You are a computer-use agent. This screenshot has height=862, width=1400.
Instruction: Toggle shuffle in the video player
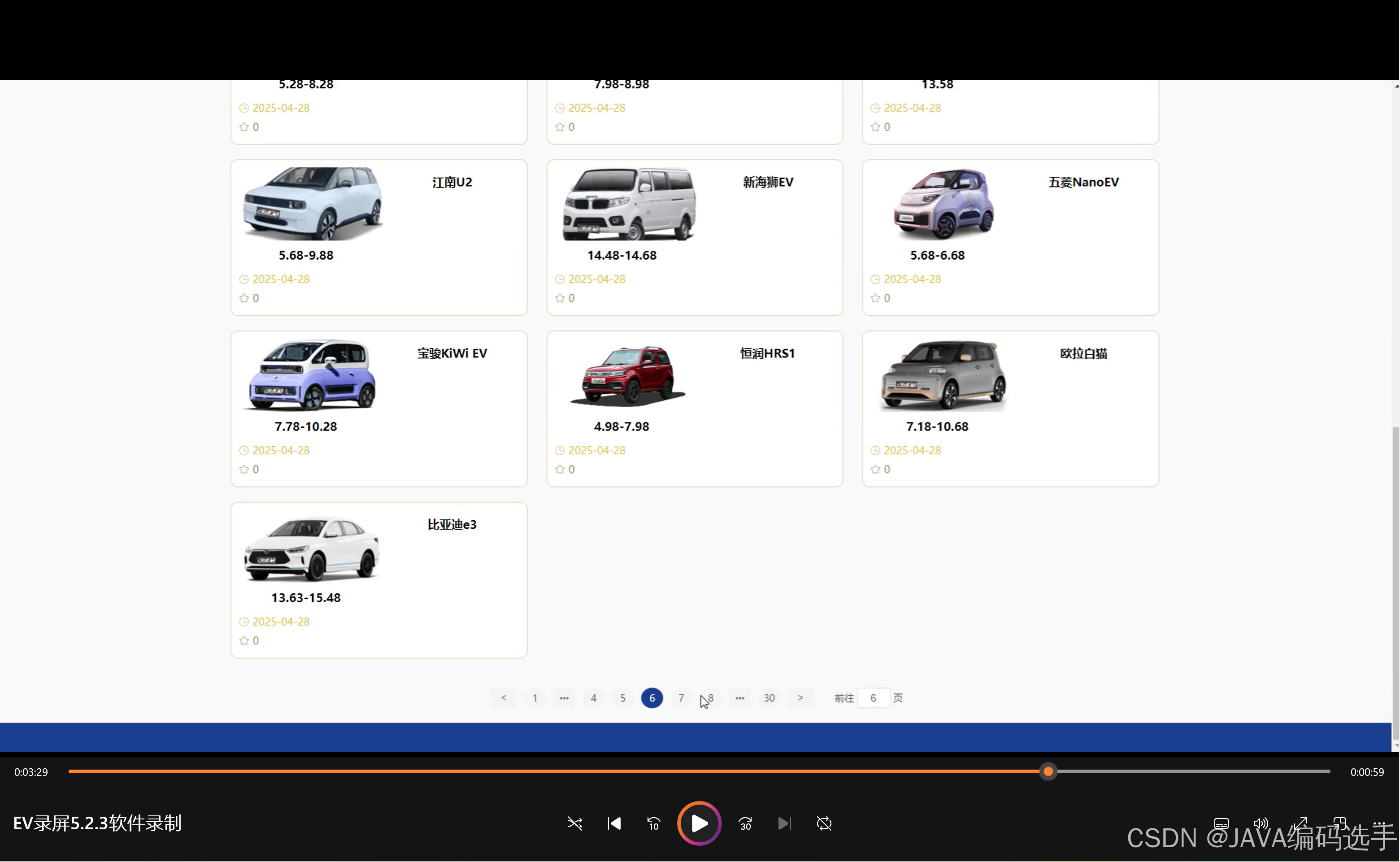pyautogui.click(x=574, y=824)
